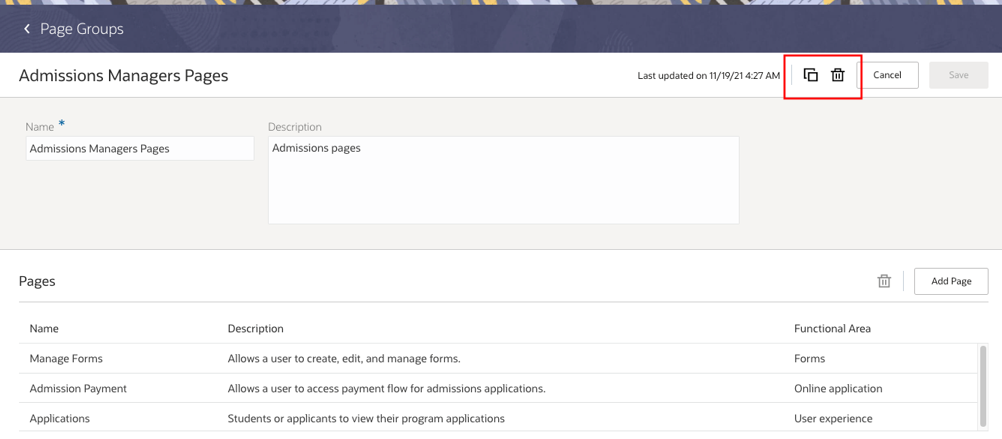Click the Description text area
1002x439 pixels.
pos(503,180)
